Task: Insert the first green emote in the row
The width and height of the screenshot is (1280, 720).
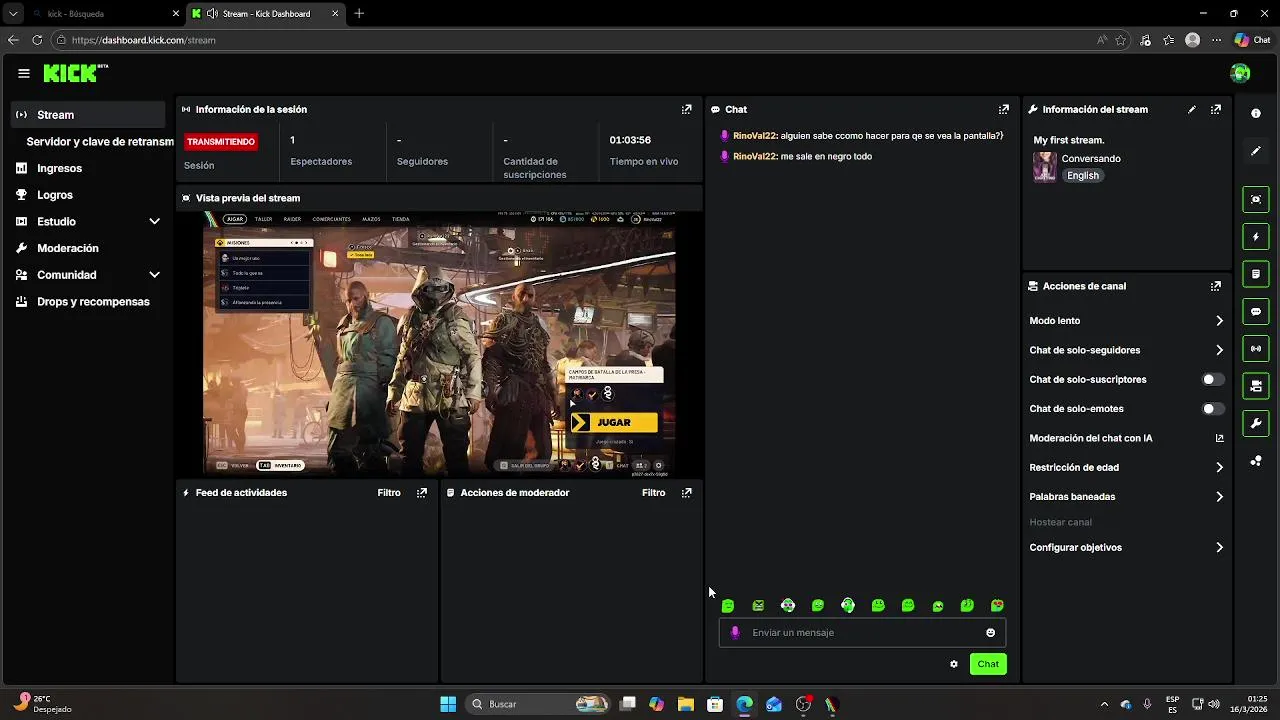Action: point(728,606)
